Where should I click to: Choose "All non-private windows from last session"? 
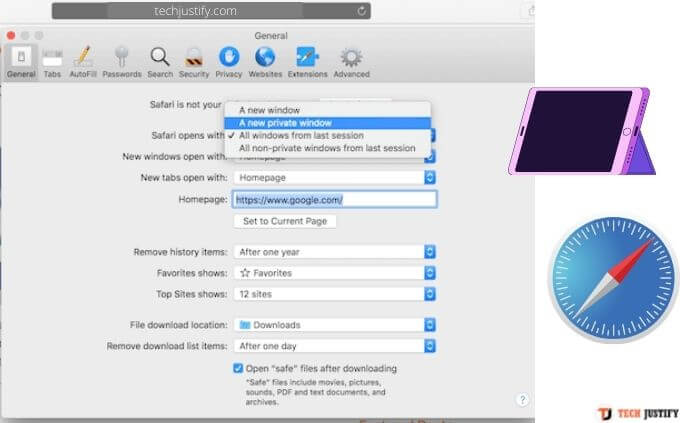(x=327, y=148)
